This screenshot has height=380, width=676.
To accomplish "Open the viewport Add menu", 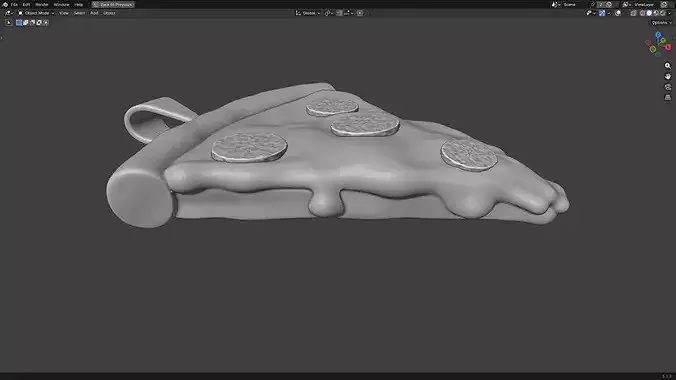I will [x=94, y=13].
